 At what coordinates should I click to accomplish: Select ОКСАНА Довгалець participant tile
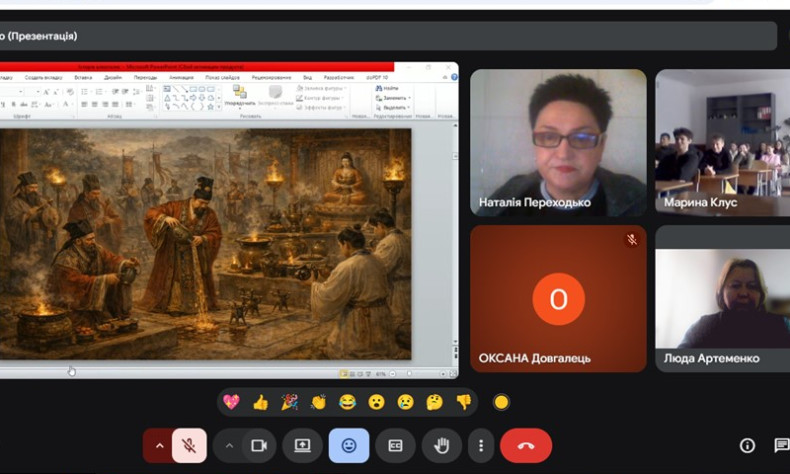[x=558, y=299]
